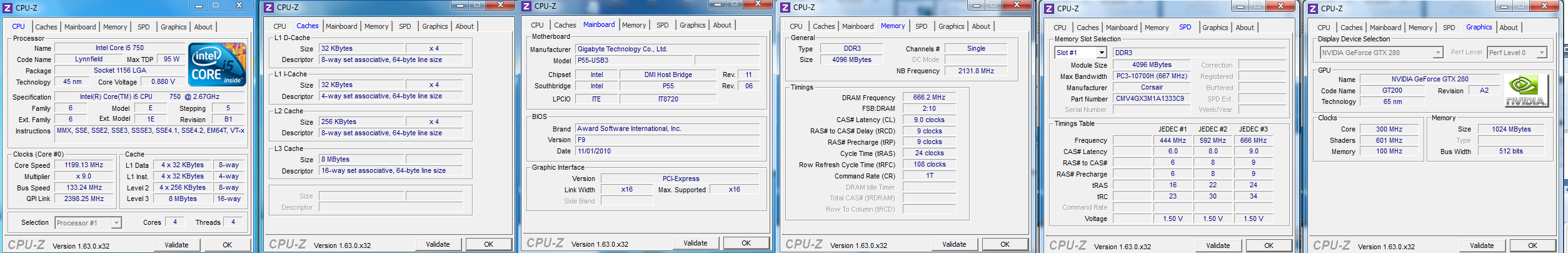
Task: Click title bar Z icon of Graphics window
Action: [1313, 8]
